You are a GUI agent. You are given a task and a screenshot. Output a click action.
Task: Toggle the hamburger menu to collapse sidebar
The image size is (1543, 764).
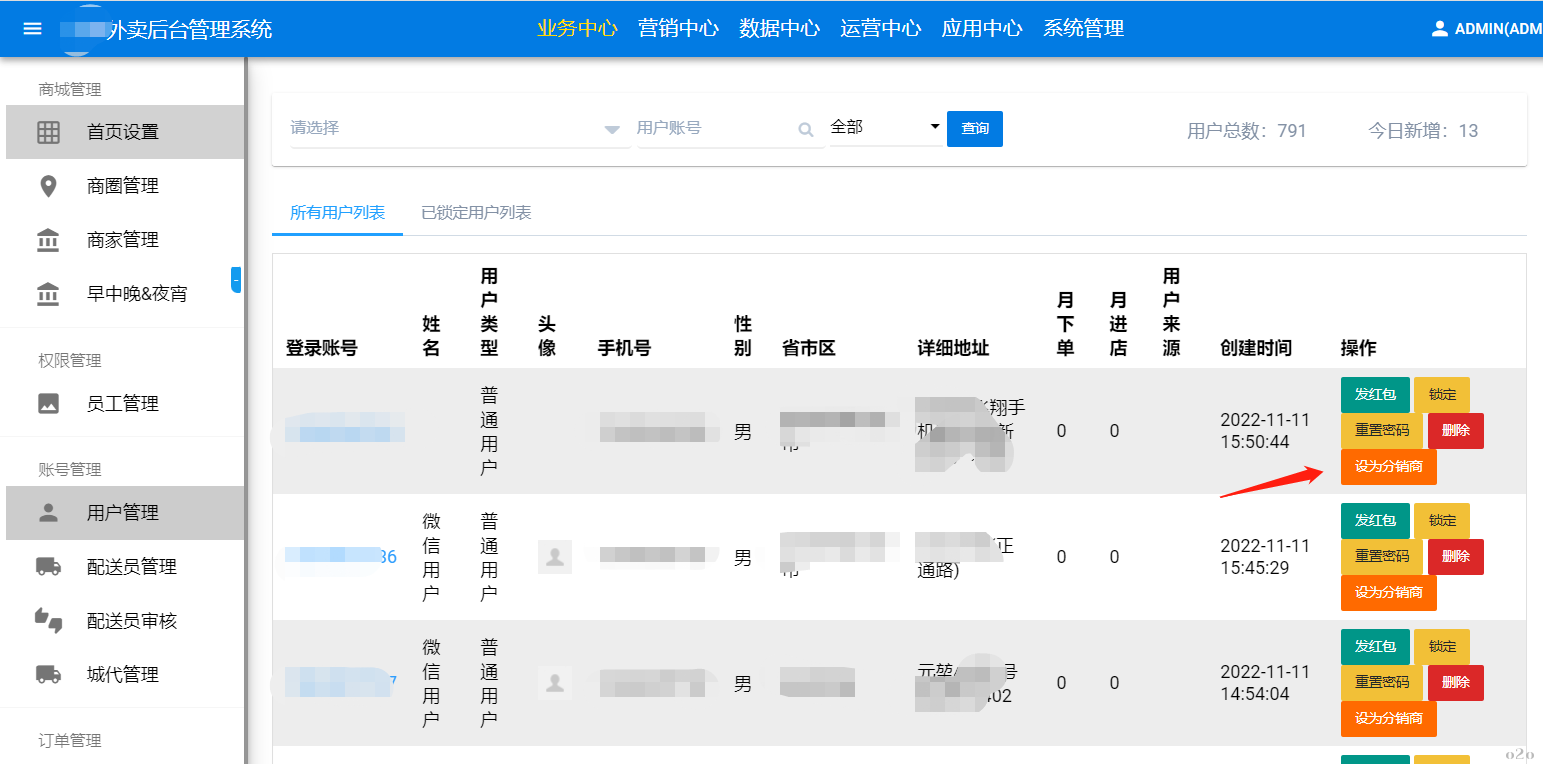click(x=31, y=27)
